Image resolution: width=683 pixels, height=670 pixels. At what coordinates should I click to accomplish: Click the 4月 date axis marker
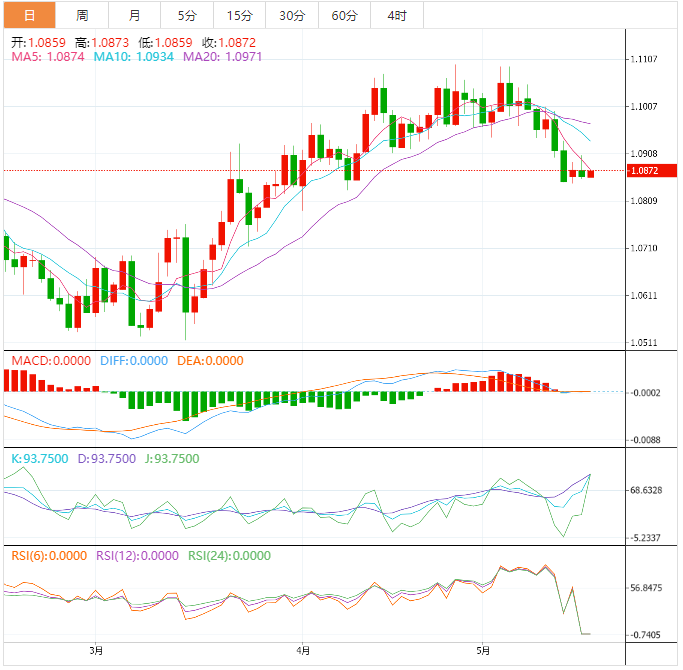coord(303,652)
